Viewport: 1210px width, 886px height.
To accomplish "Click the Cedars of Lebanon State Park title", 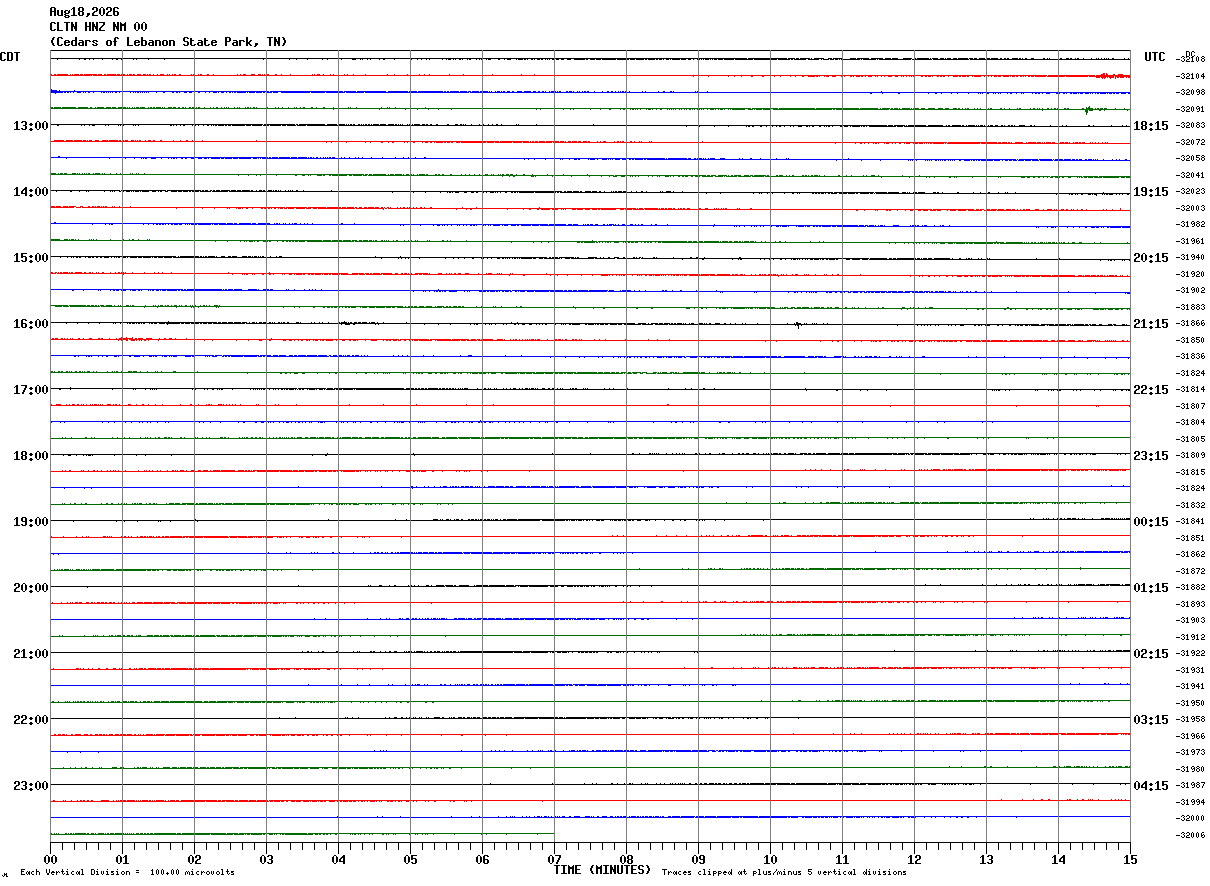I will pos(168,42).
